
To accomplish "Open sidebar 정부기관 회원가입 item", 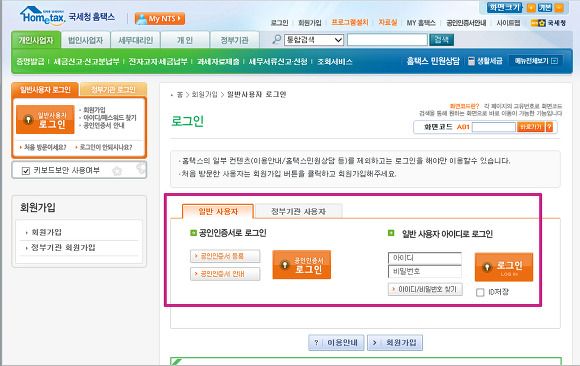I will coord(63,248).
